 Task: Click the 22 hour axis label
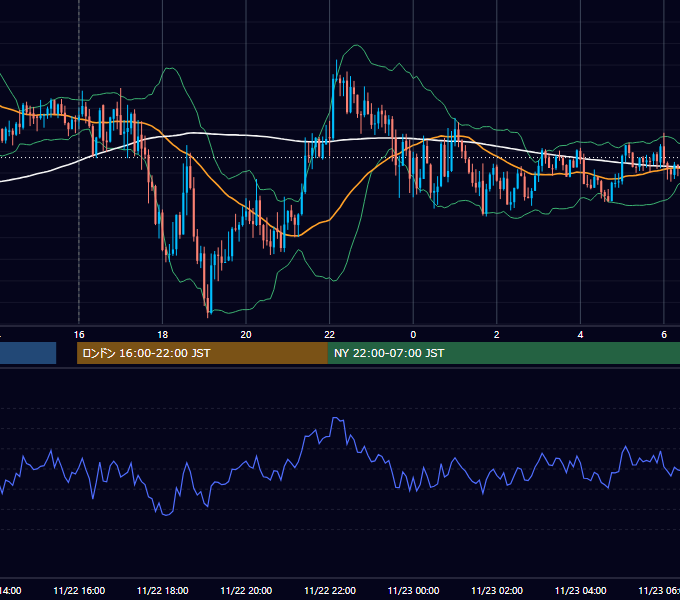[330, 335]
